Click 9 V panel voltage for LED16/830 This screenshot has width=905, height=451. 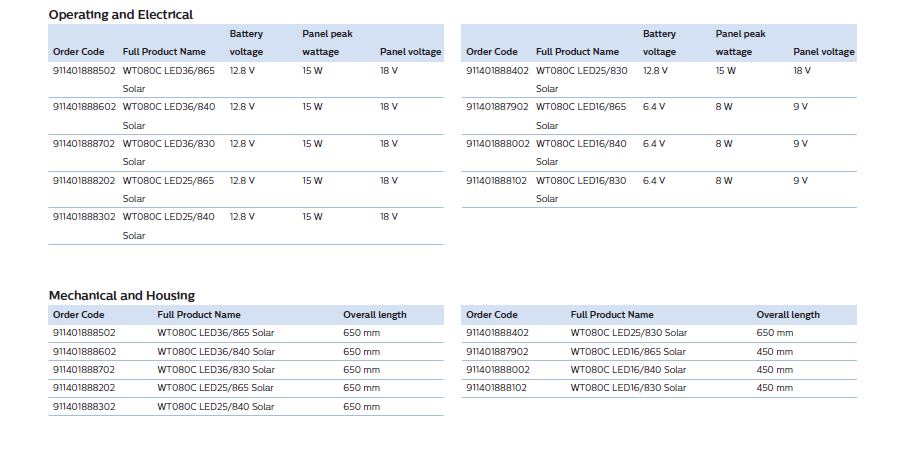click(801, 180)
